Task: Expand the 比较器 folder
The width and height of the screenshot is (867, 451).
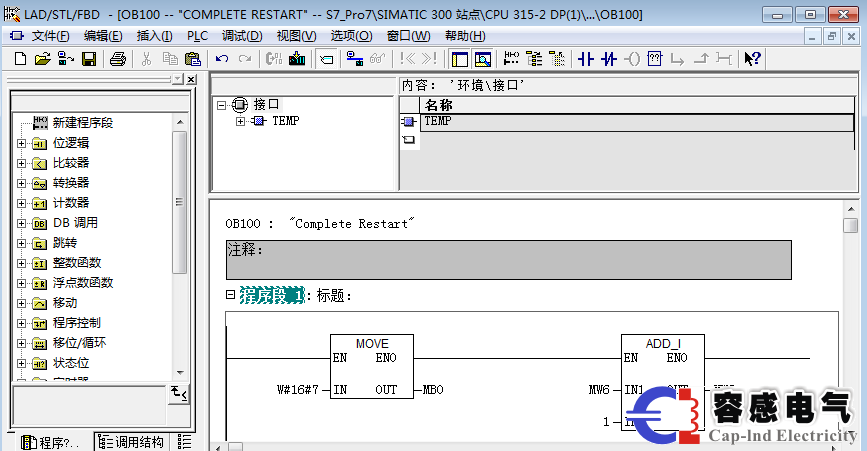Action: tap(22, 163)
